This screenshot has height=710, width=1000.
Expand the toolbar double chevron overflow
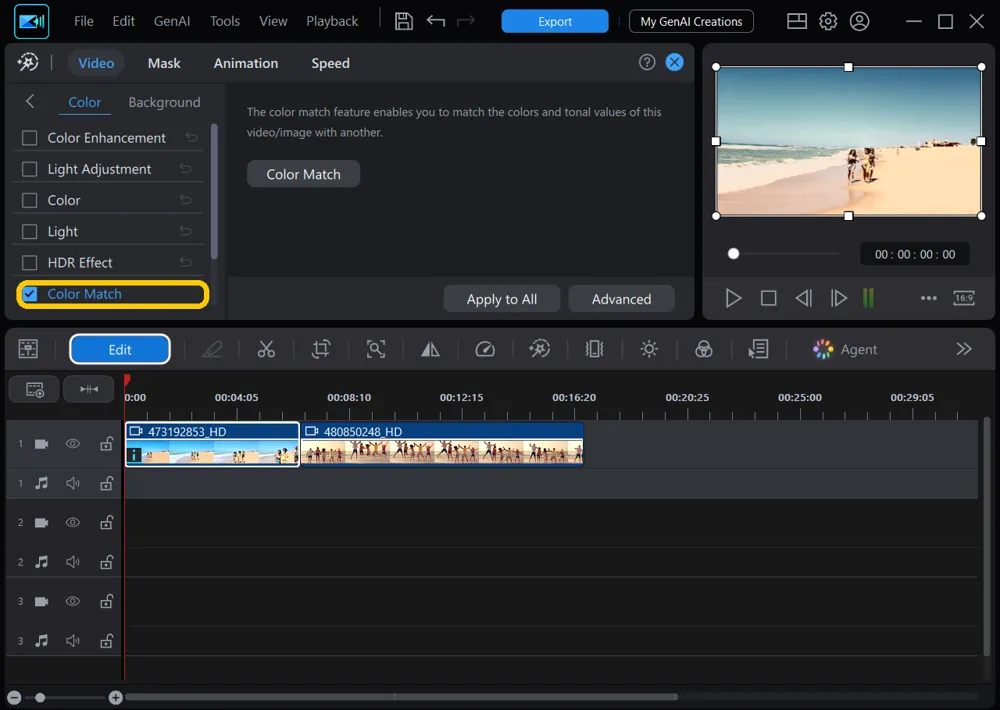click(x=964, y=349)
